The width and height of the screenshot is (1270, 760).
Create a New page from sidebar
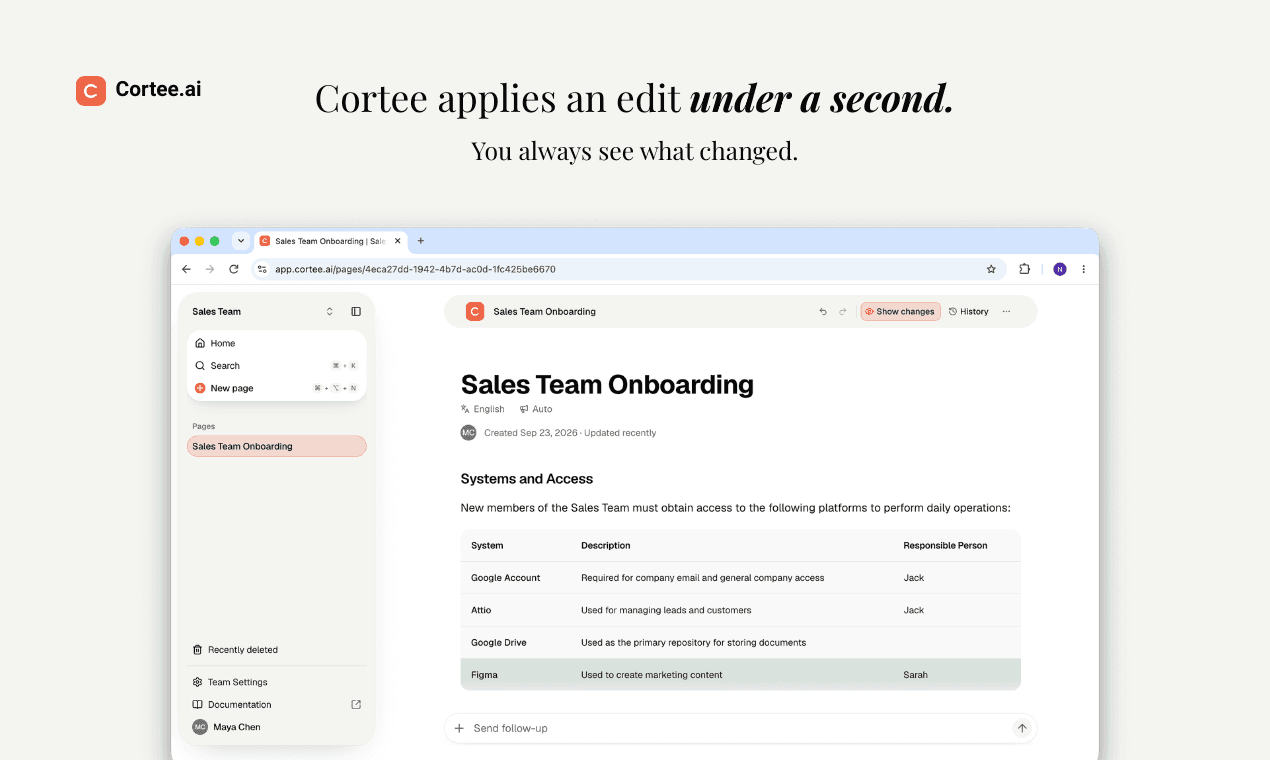(x=277, y=388)
